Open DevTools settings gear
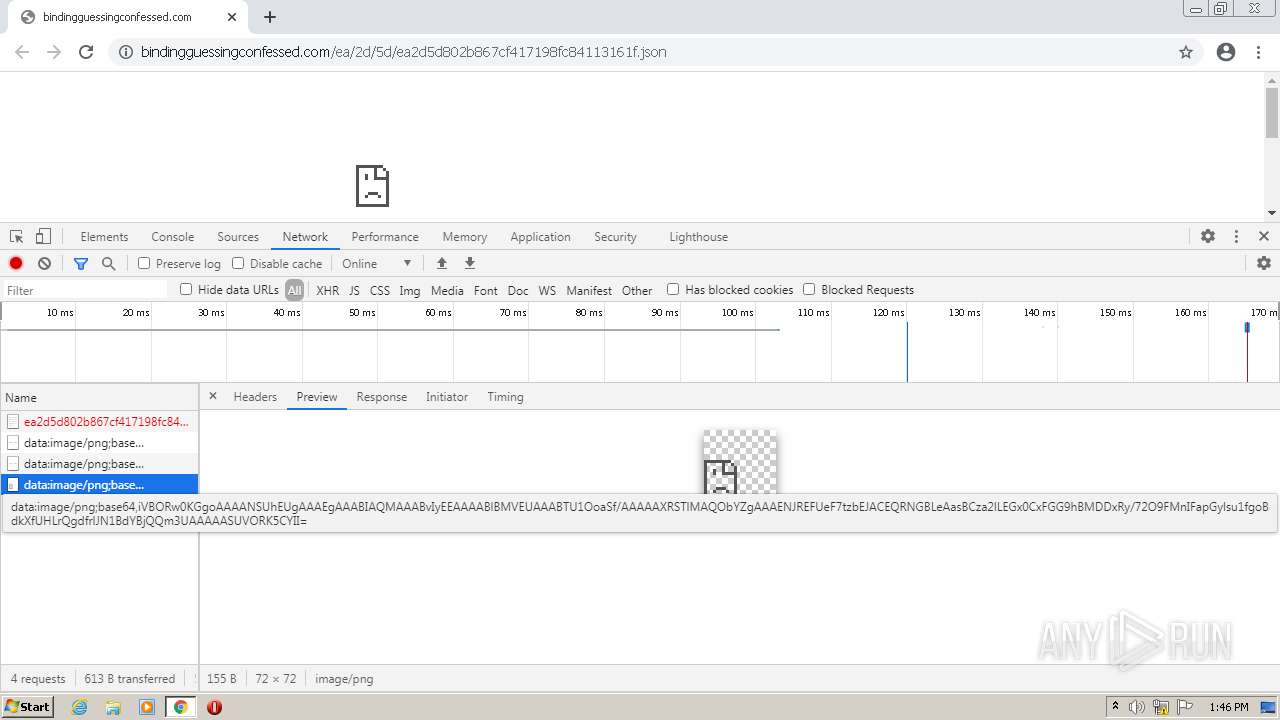Viewport: 1280px width, 720px height. pos(1208,236)
